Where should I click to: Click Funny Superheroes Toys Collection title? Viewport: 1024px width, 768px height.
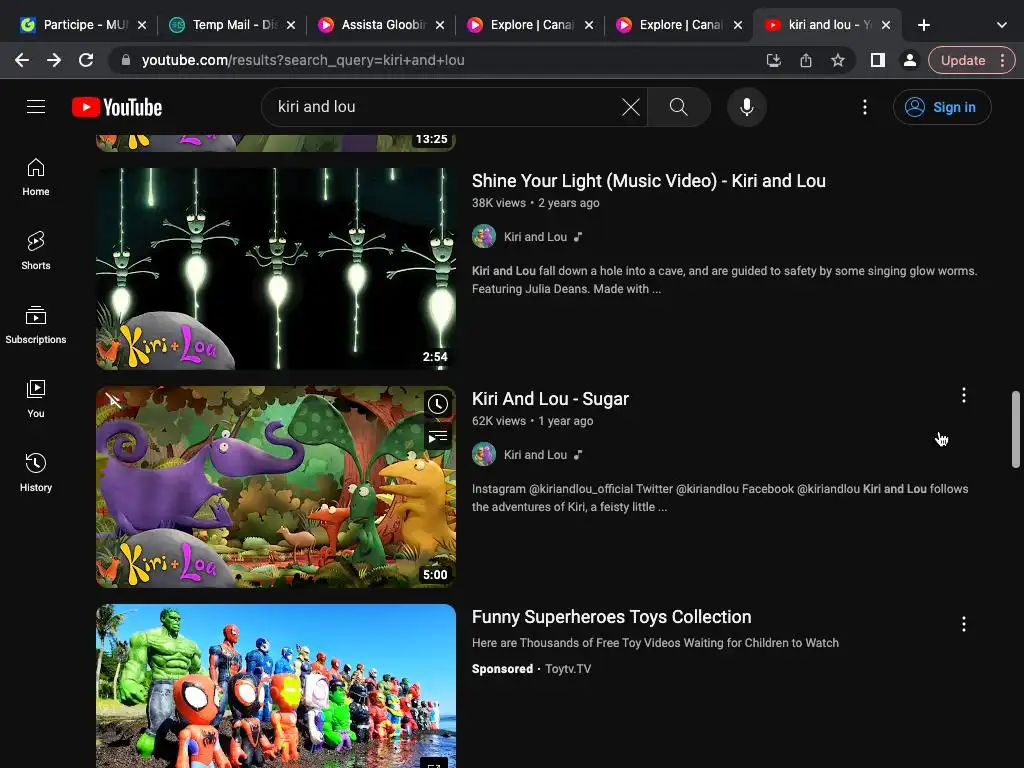(x=611, y=617)
